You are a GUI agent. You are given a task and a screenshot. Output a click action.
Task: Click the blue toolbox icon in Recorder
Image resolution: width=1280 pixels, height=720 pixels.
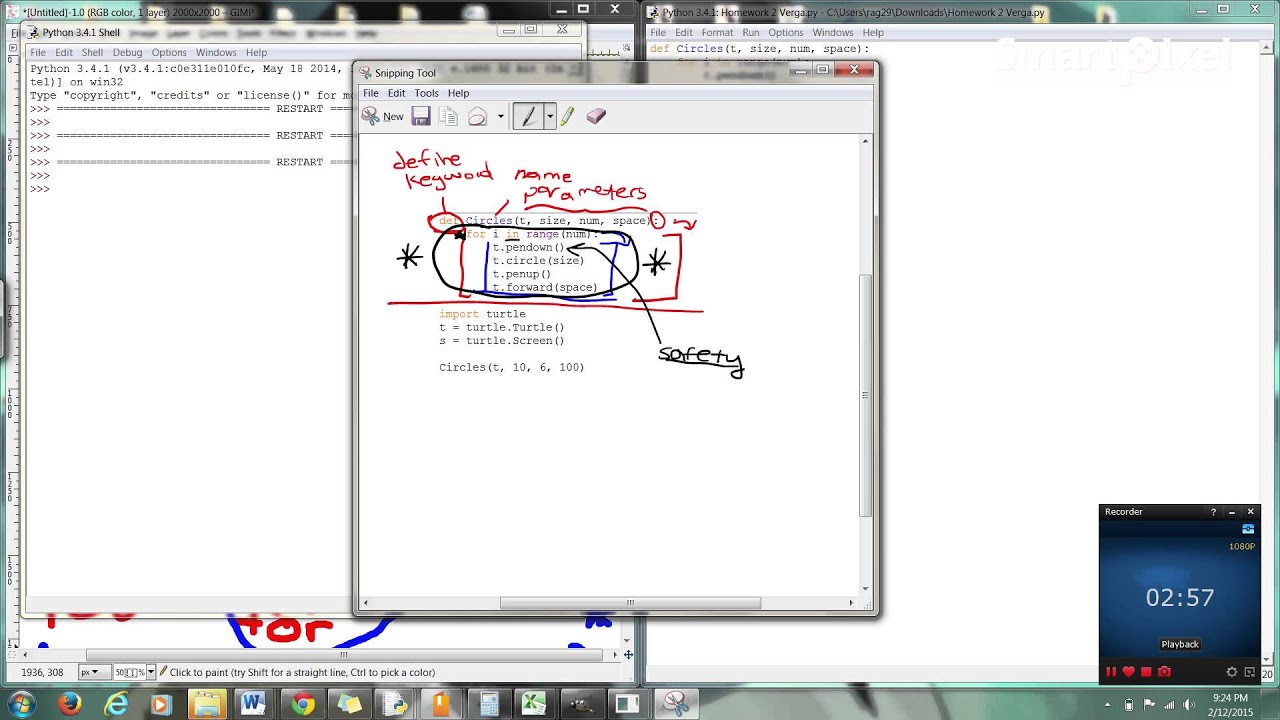click(x=1248, y=529)
